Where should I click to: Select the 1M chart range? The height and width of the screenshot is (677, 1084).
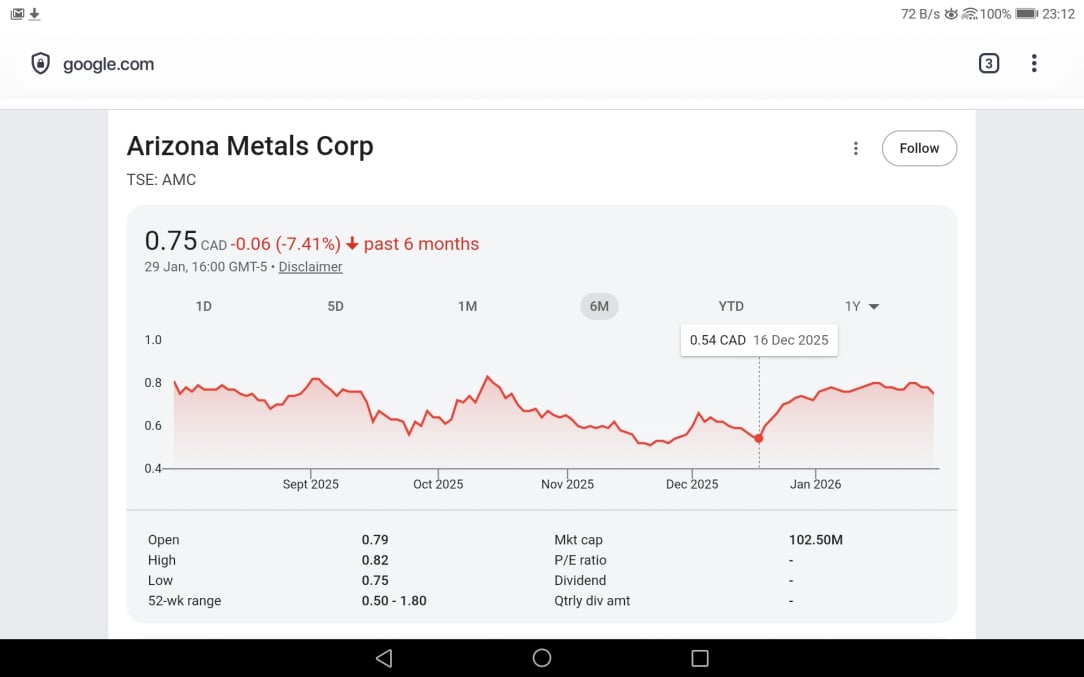pos(467,306)
